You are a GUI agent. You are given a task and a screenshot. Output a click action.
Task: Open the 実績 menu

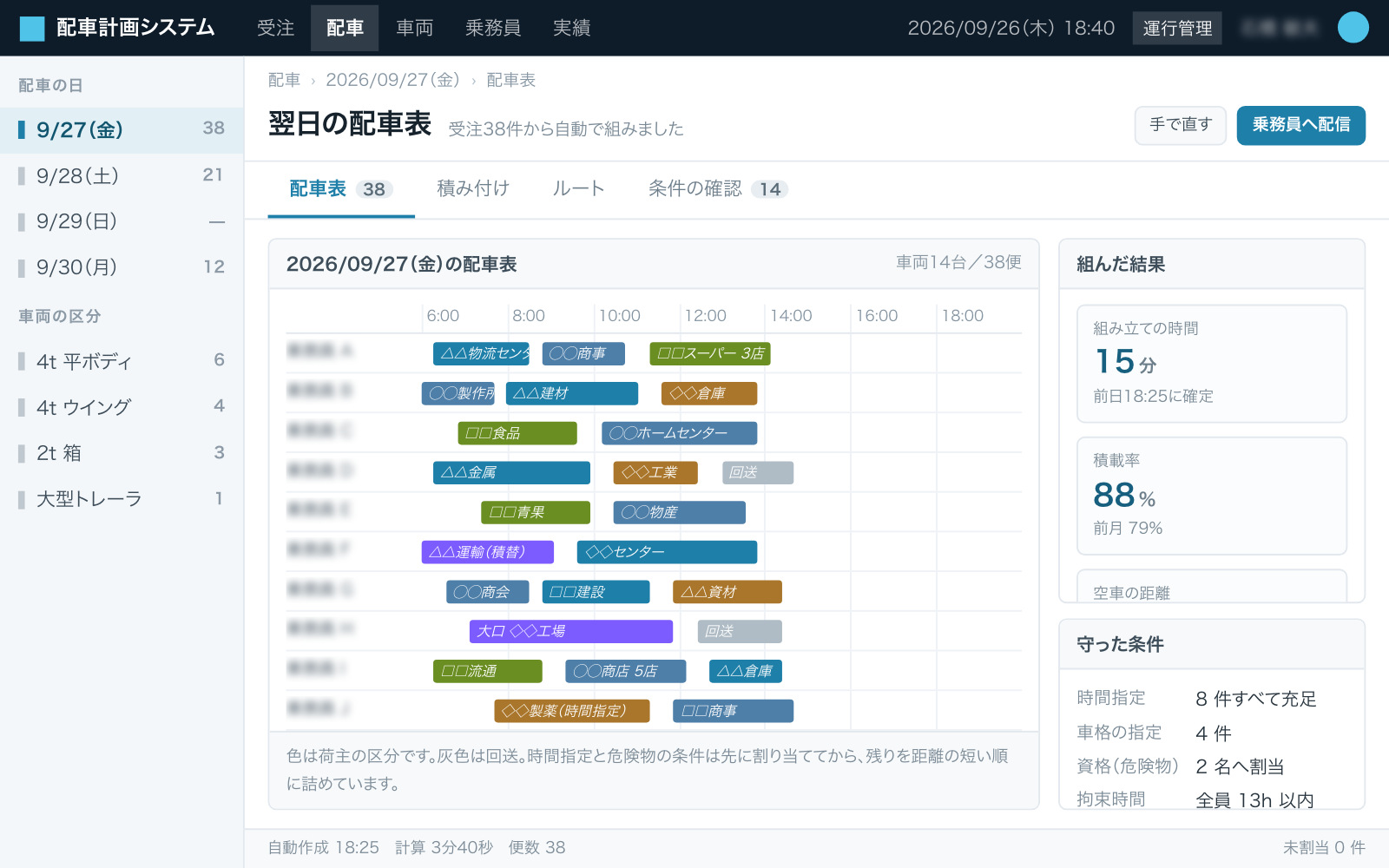(571, 28)
